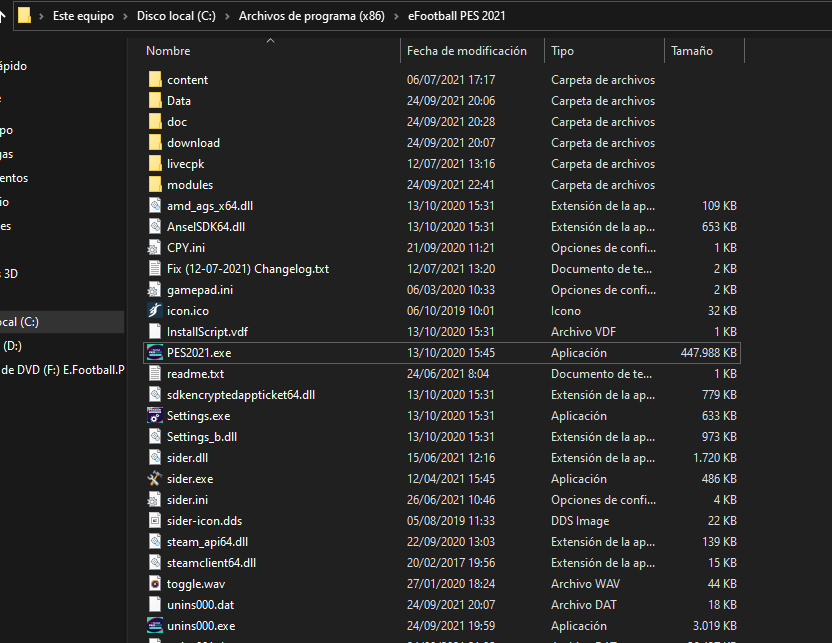Click steamclient64.dll date 20/02/2017 19:56

click(450, 563)
